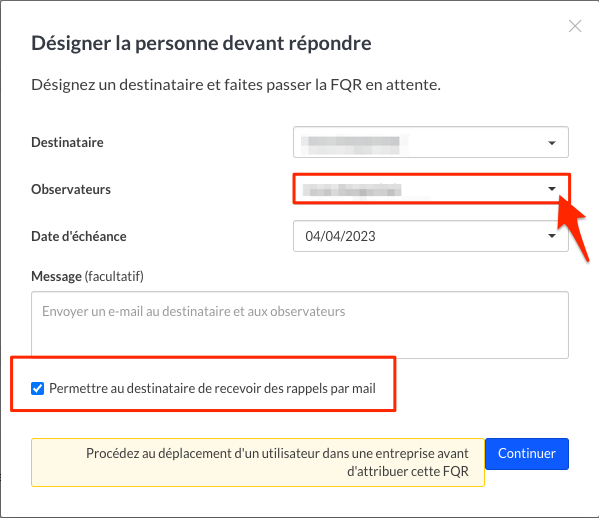Open the Observateurs dropdown arrow
599x518 pixels.
(x=552, y=189)
